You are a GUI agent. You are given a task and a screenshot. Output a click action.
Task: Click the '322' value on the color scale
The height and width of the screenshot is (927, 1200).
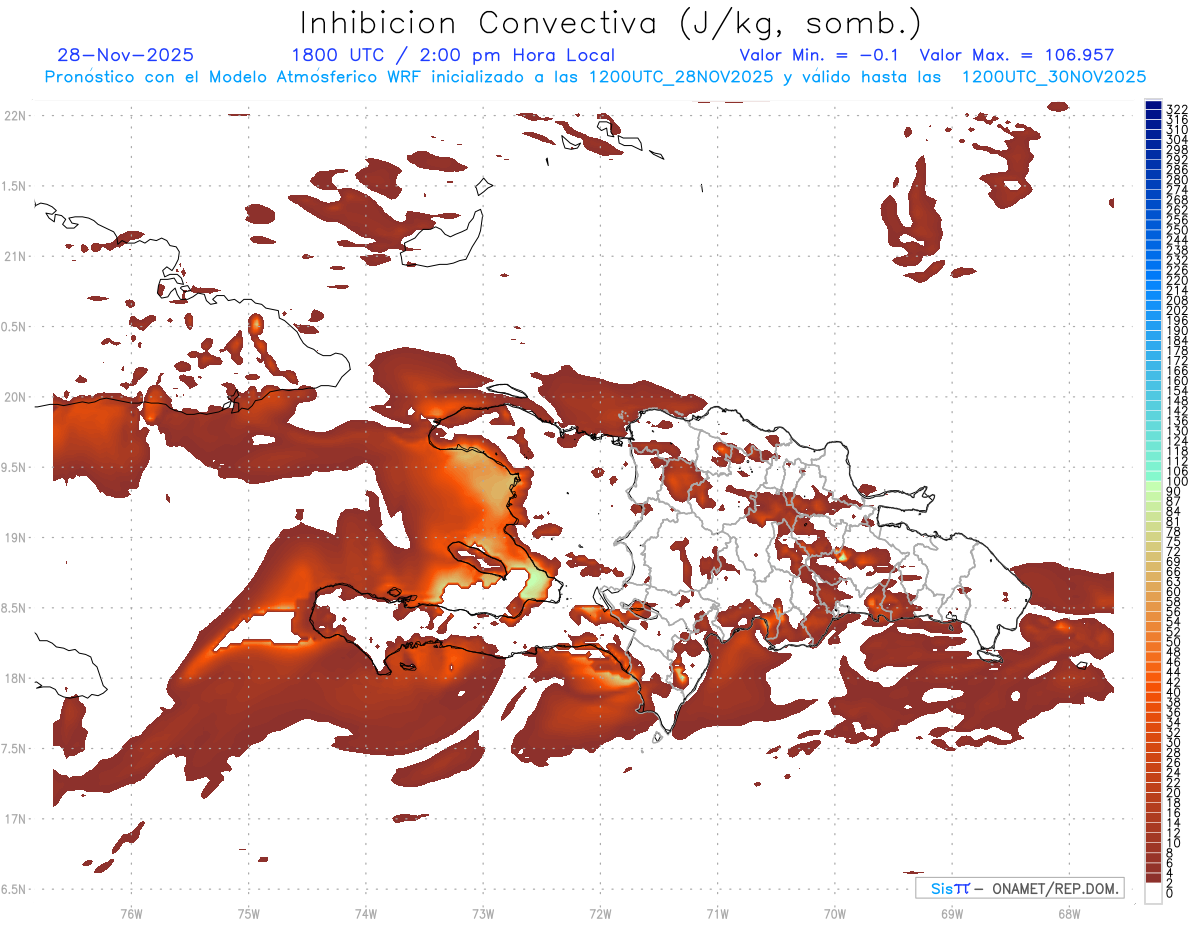click(x=1176, y=109)
